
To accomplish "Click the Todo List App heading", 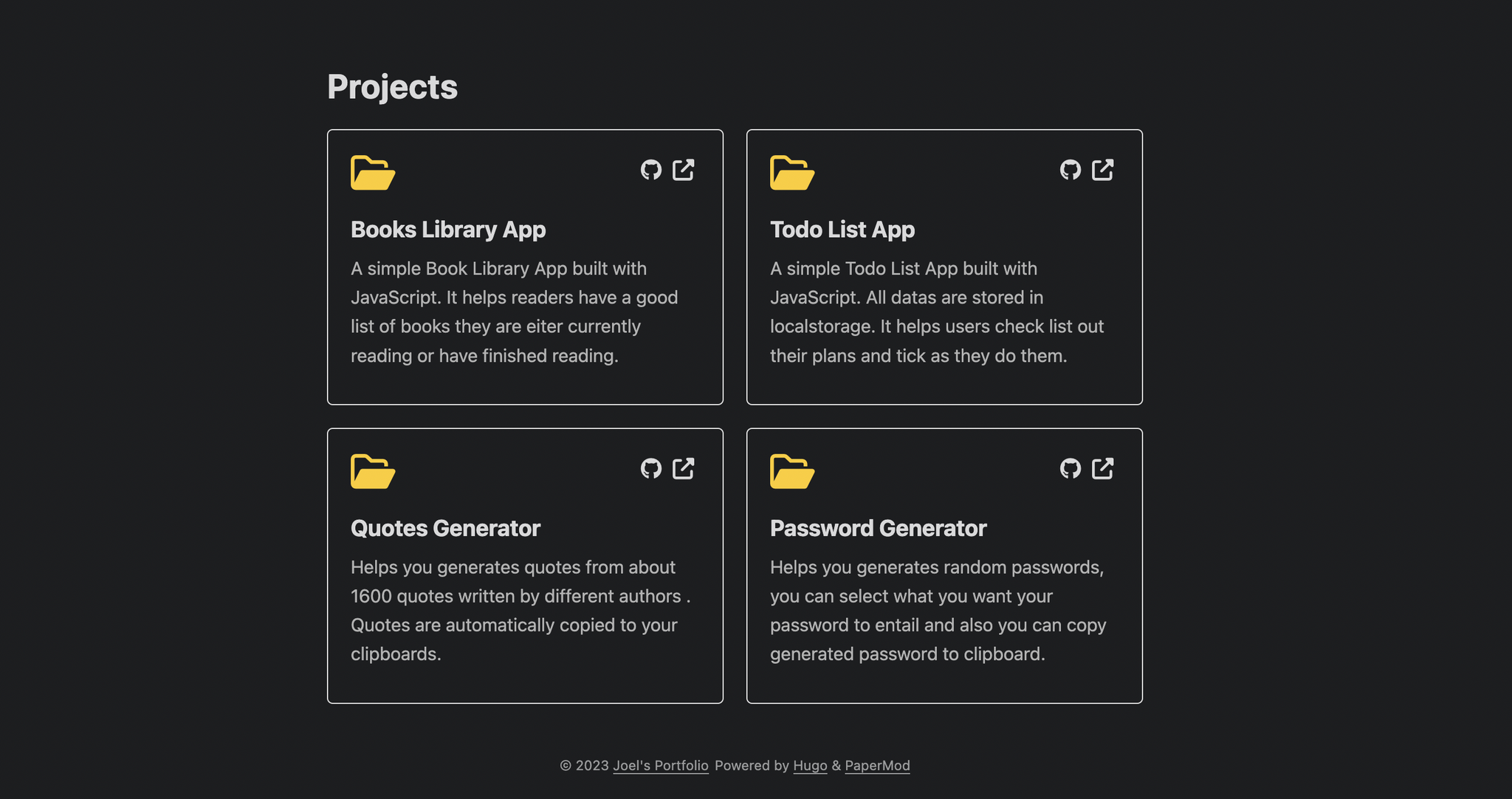I will [842, 230].
